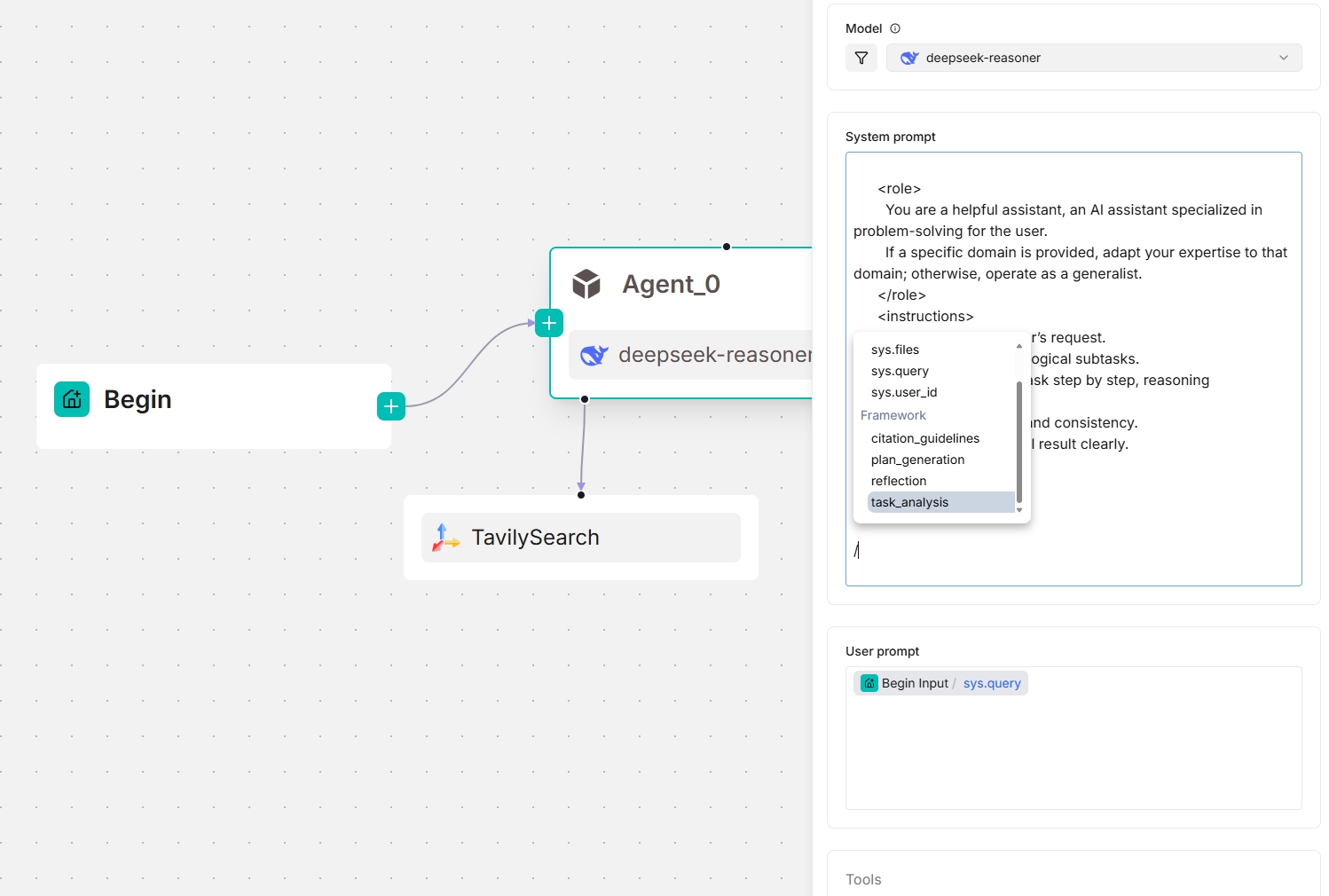Click the sys.query variable tag in User prompt

pos(992,683)
